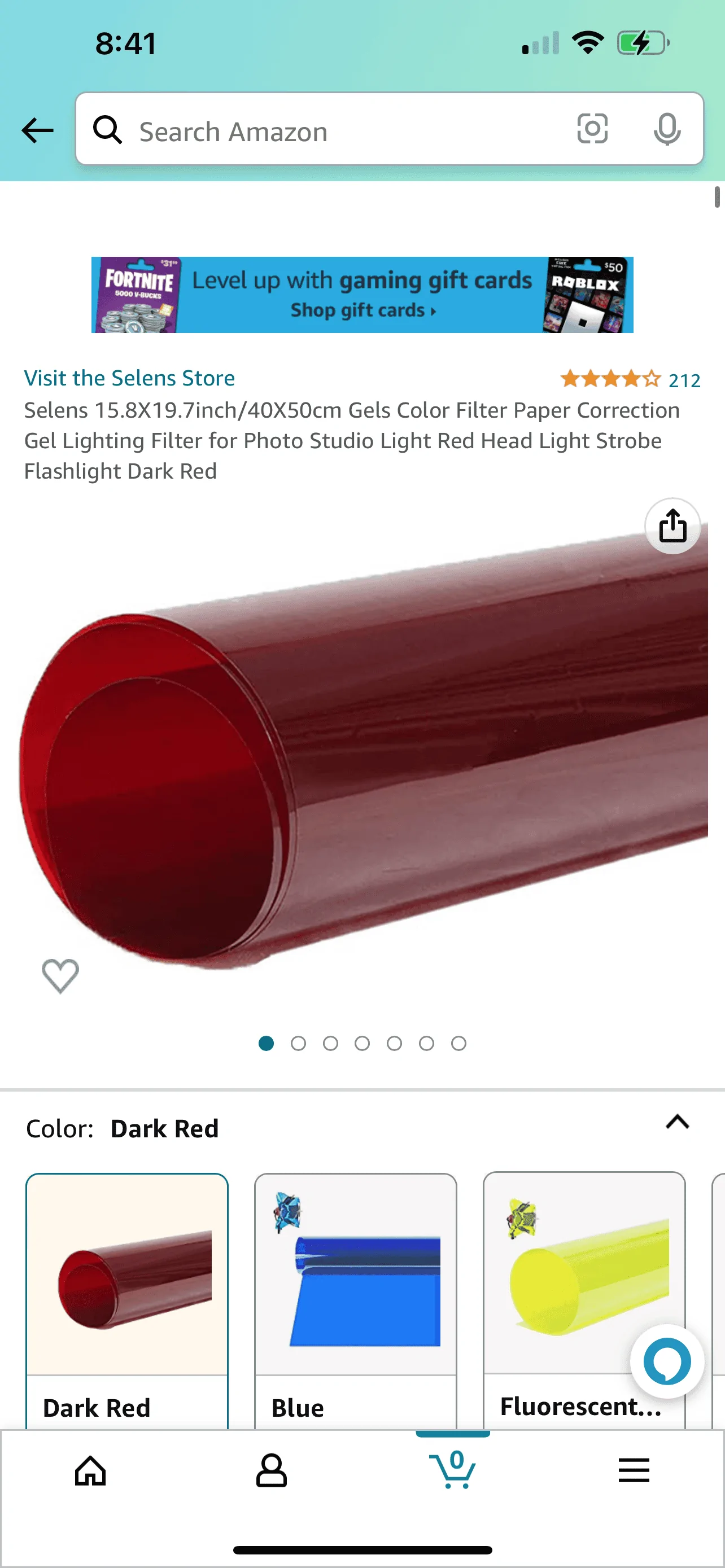This screenshot has height=1568, width=725.
Task: Collapse the Color options chevron
Action: (677, 1122)
